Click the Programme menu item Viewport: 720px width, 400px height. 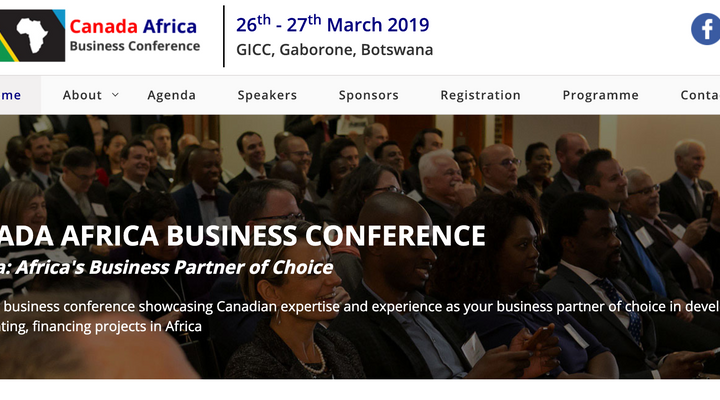600,95
